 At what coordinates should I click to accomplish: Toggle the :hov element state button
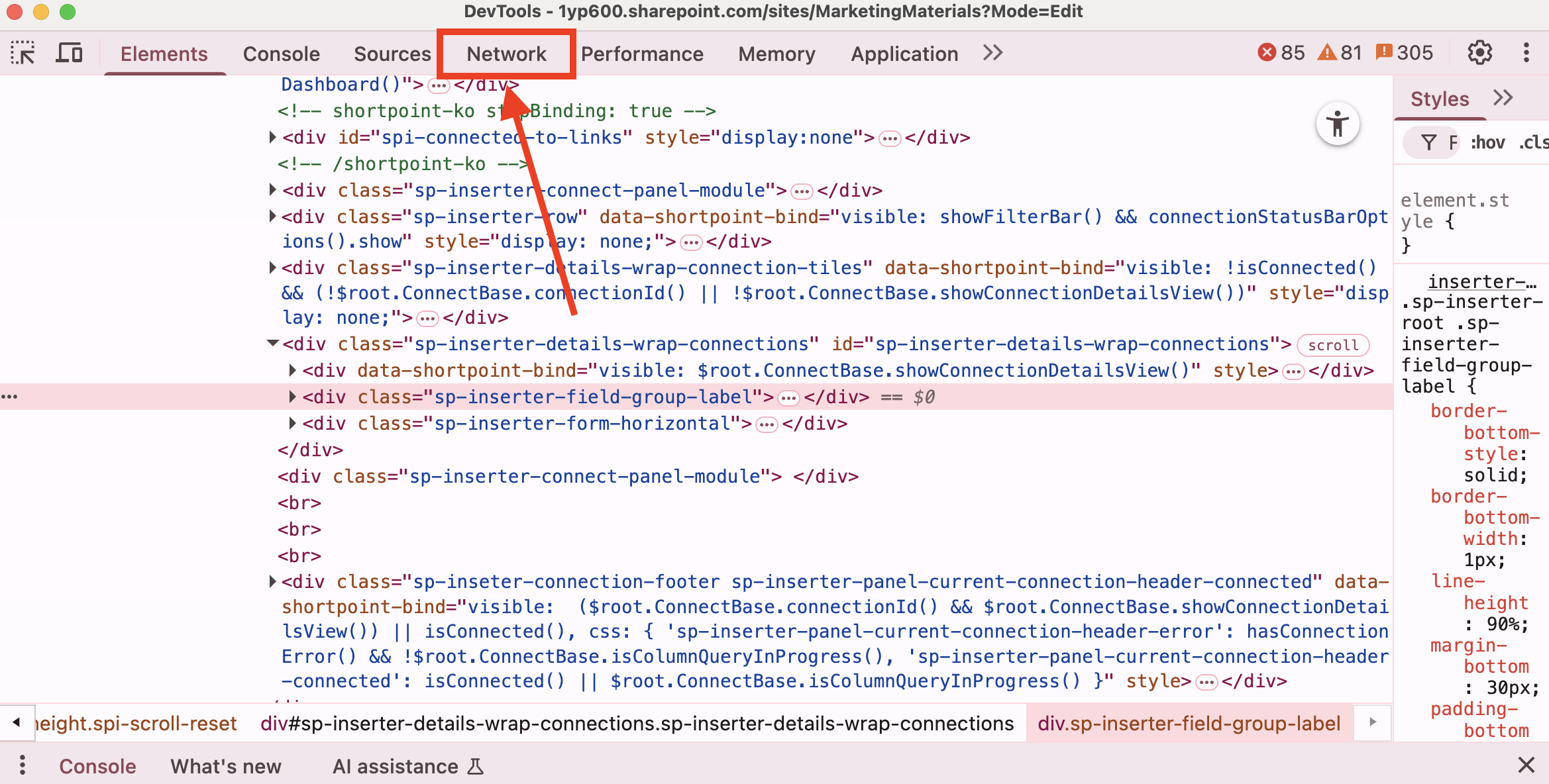tap(1487, 142)
